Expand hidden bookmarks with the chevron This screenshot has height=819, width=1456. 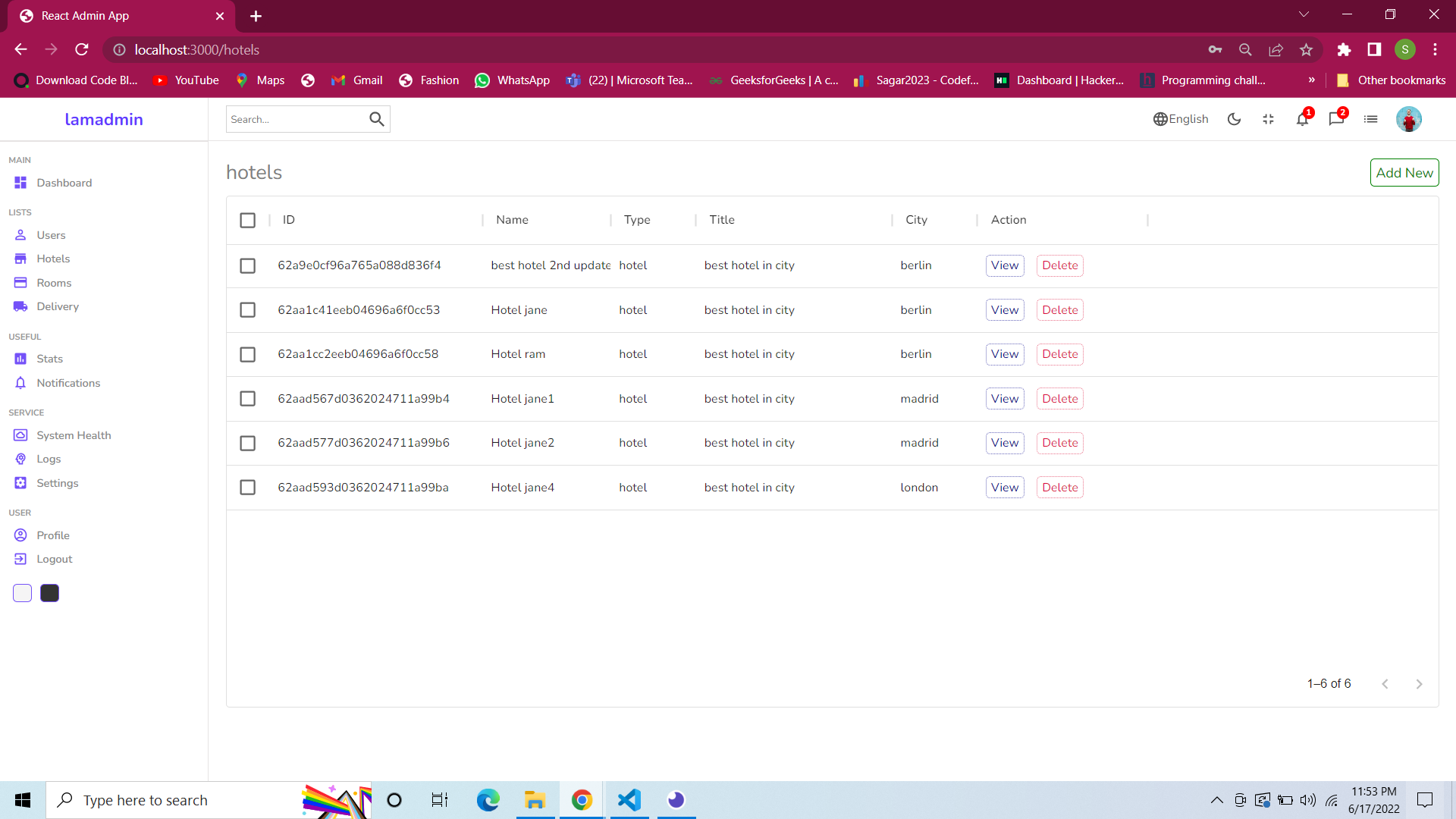click(1311, 80)
